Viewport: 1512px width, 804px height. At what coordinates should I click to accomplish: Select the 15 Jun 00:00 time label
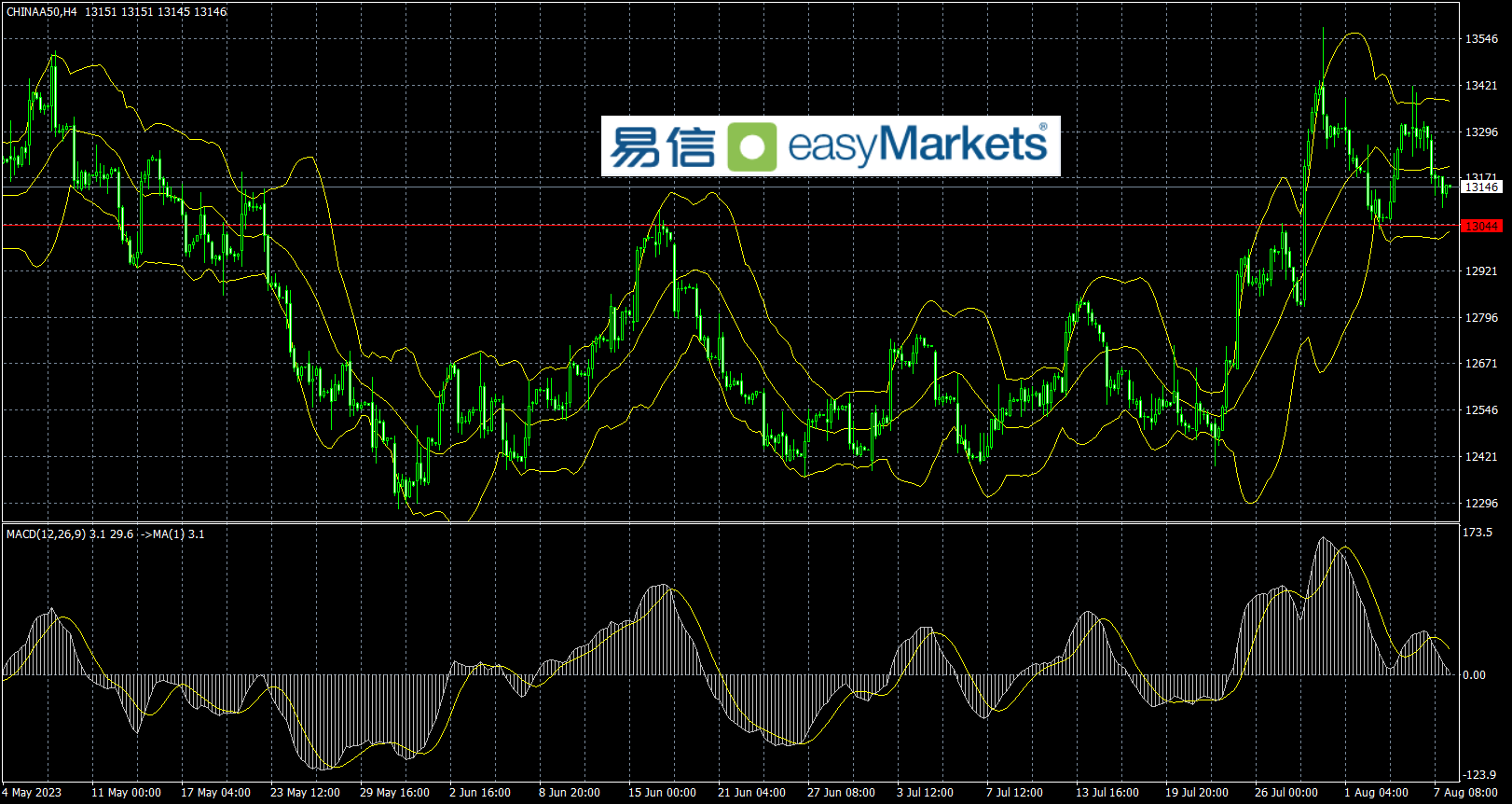click(662, 793)
